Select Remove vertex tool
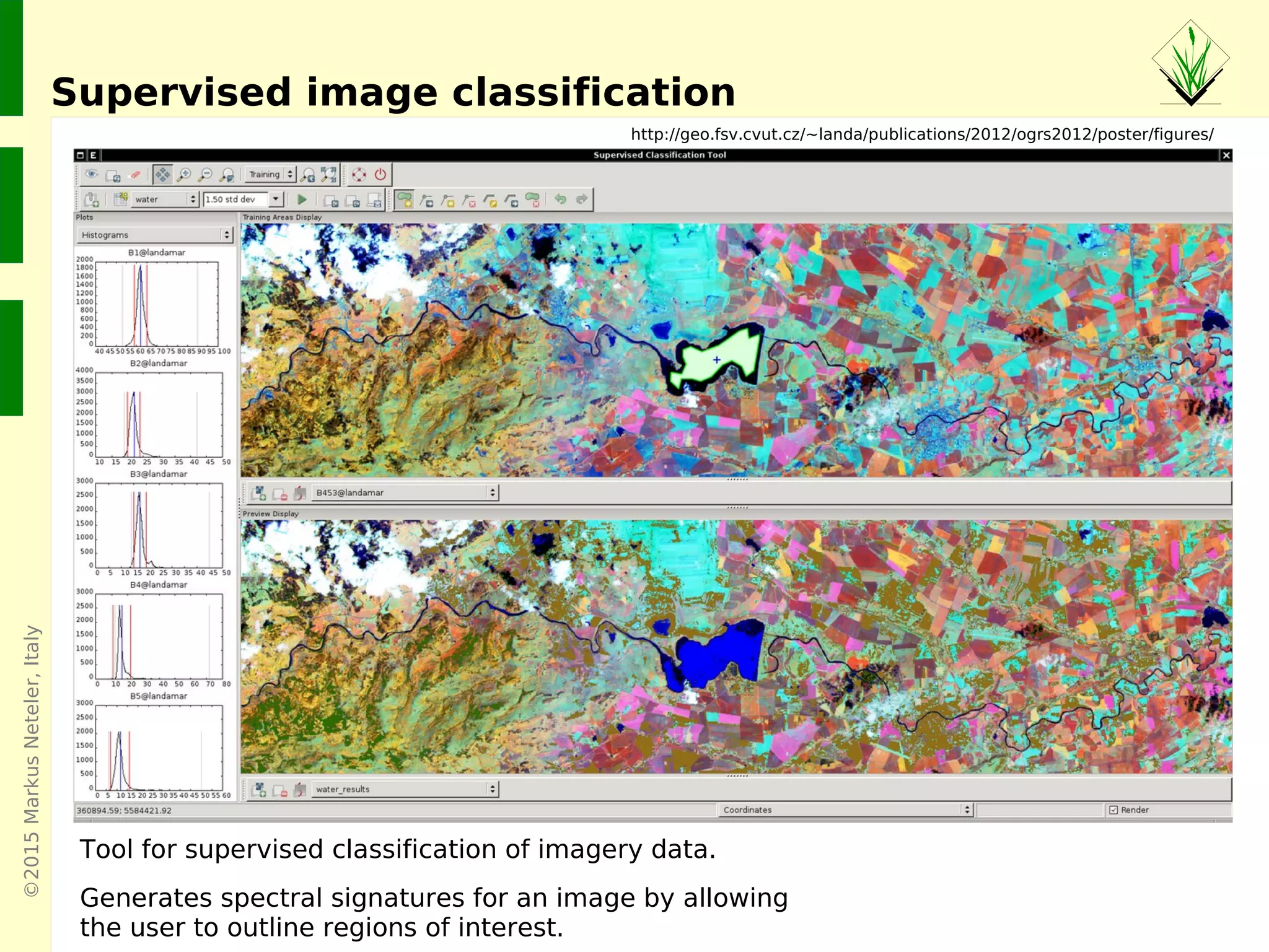Image resolution: width=1269 pixels, height=952 pixels. (x=468, y=200)
